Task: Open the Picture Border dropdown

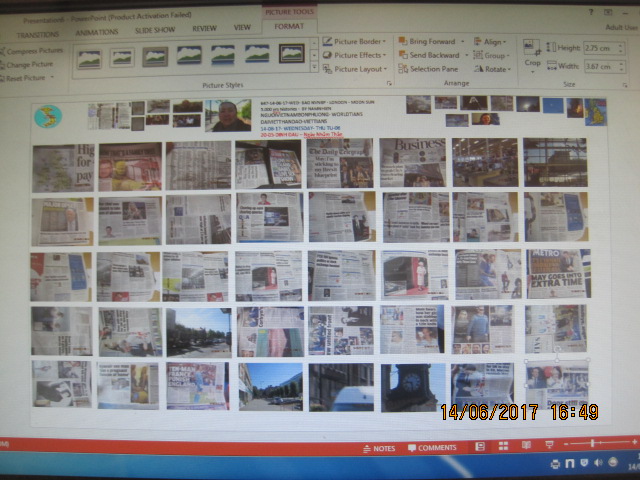Action: [355, 41]
